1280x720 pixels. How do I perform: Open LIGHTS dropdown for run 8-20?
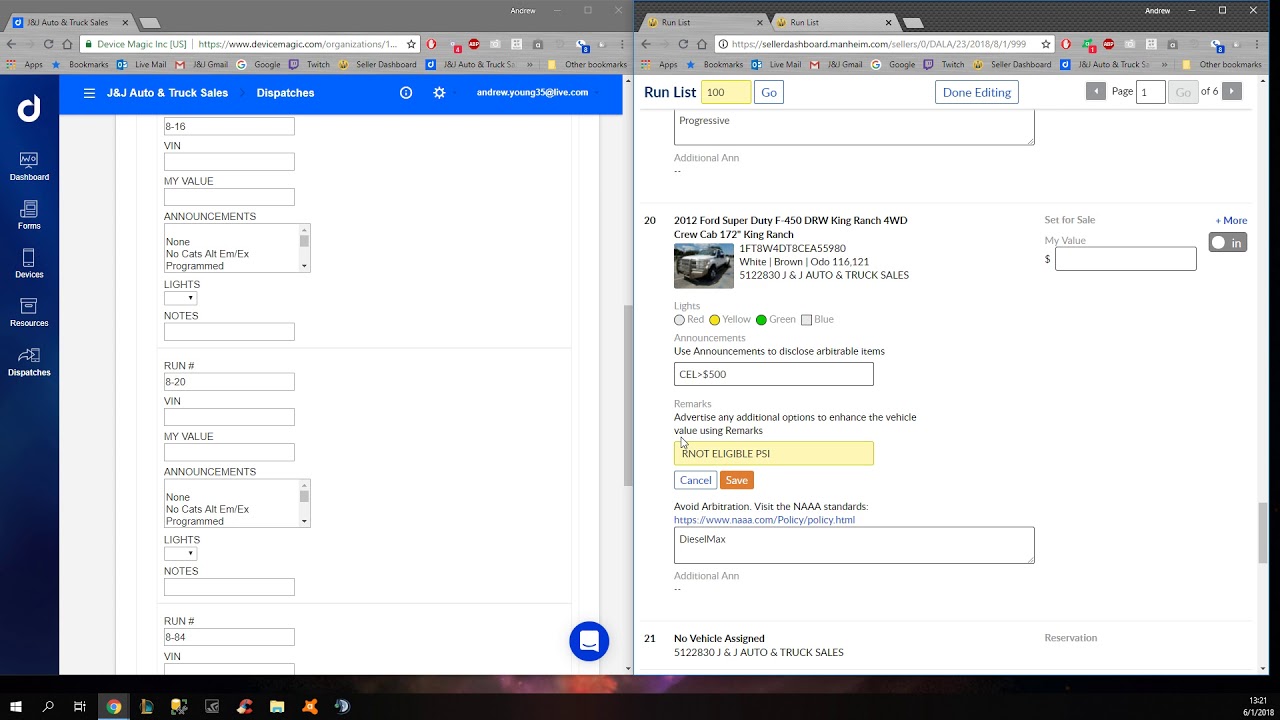[x=180, y=554]
